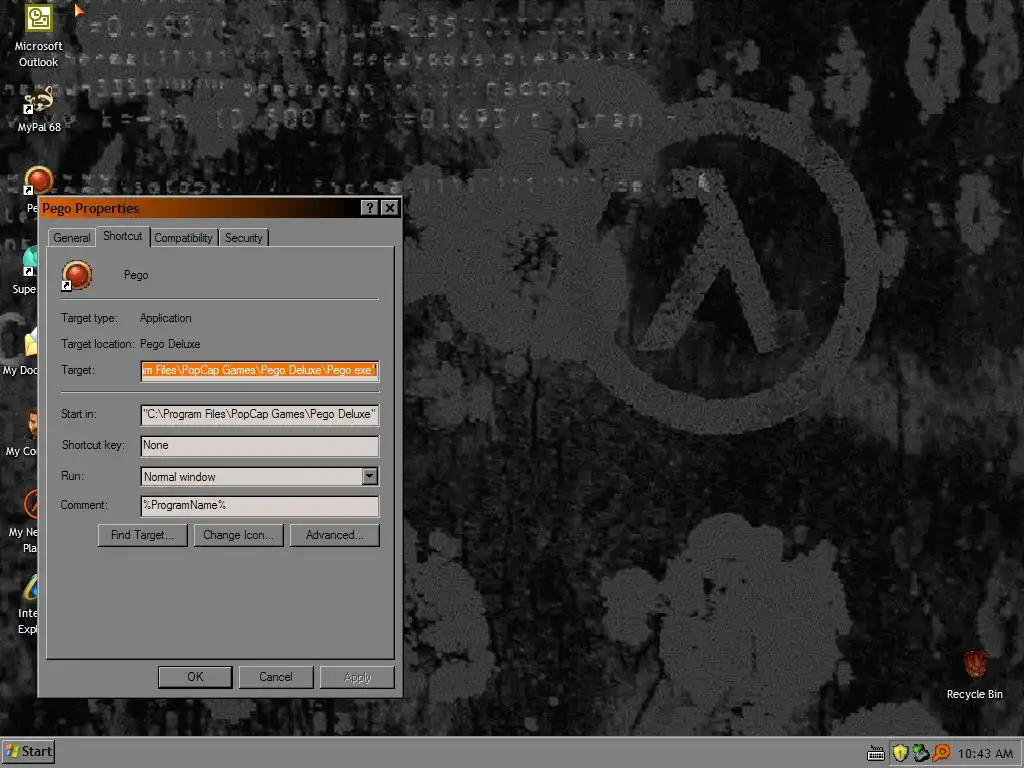Click the Application target type value
This screenshot has width=1024, height=768.
click(x=165, y=318)
